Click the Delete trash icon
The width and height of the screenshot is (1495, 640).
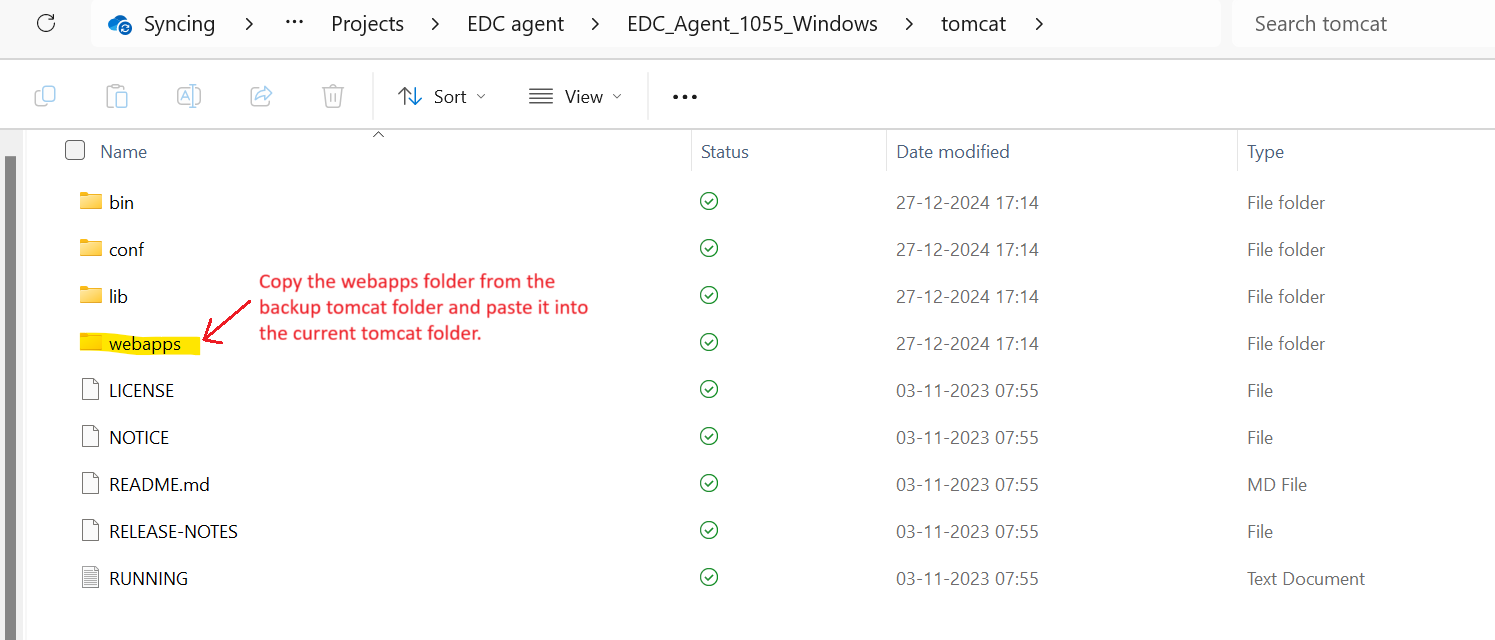(333, 96)
